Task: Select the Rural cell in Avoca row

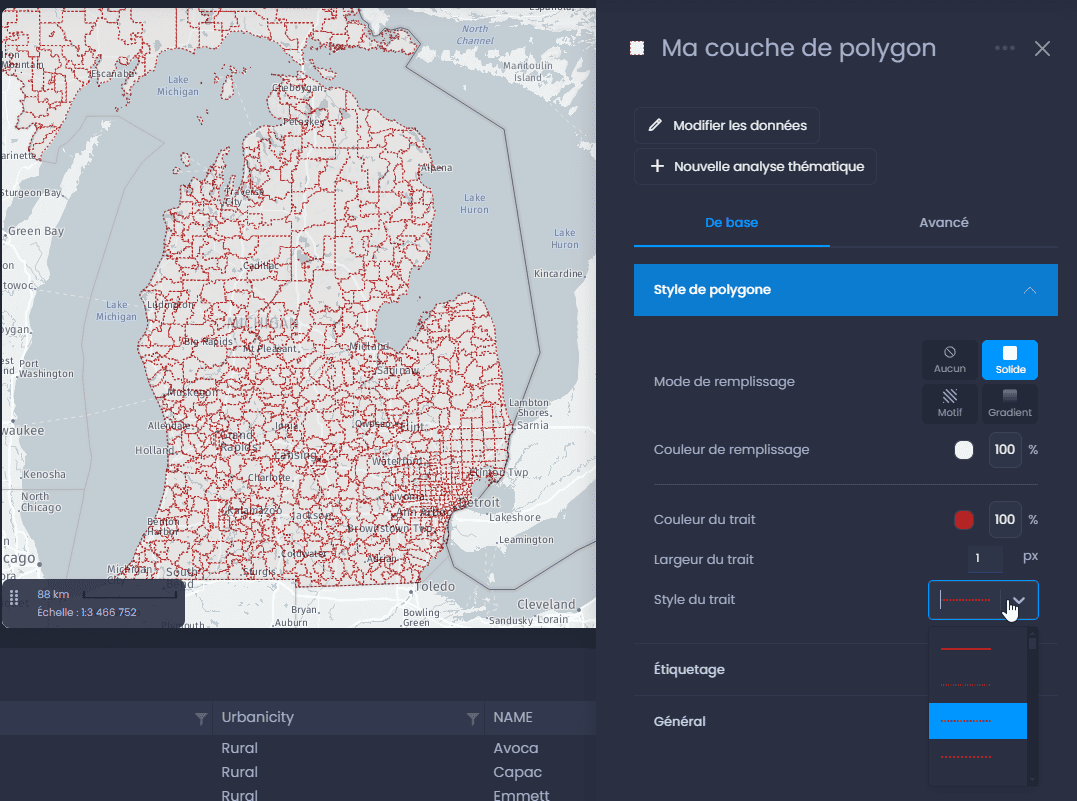Action: [x=240, y=748]
